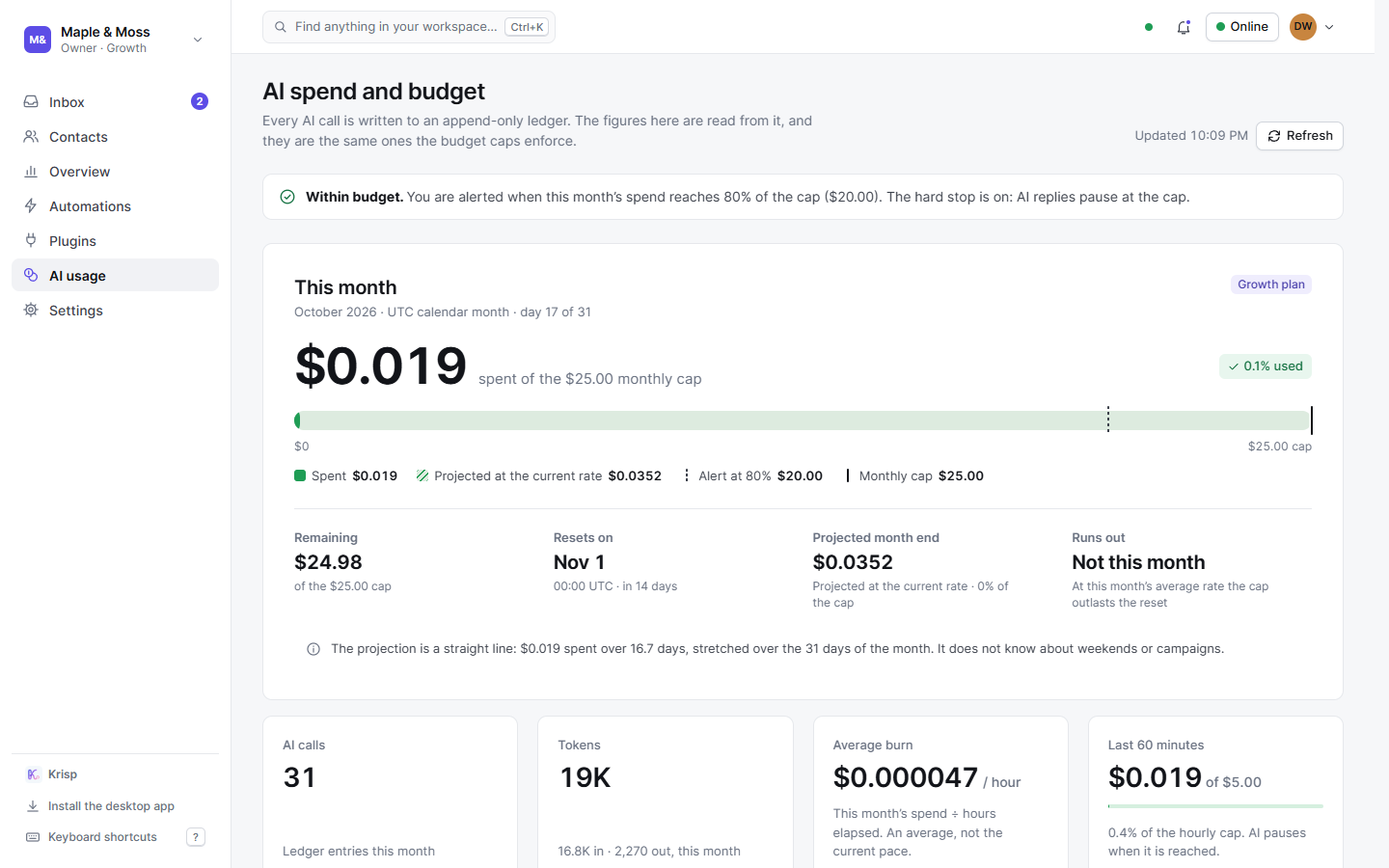Open the Settings page
The image size is (1389, 868).
pyautogui.click(x=115, y=310)
